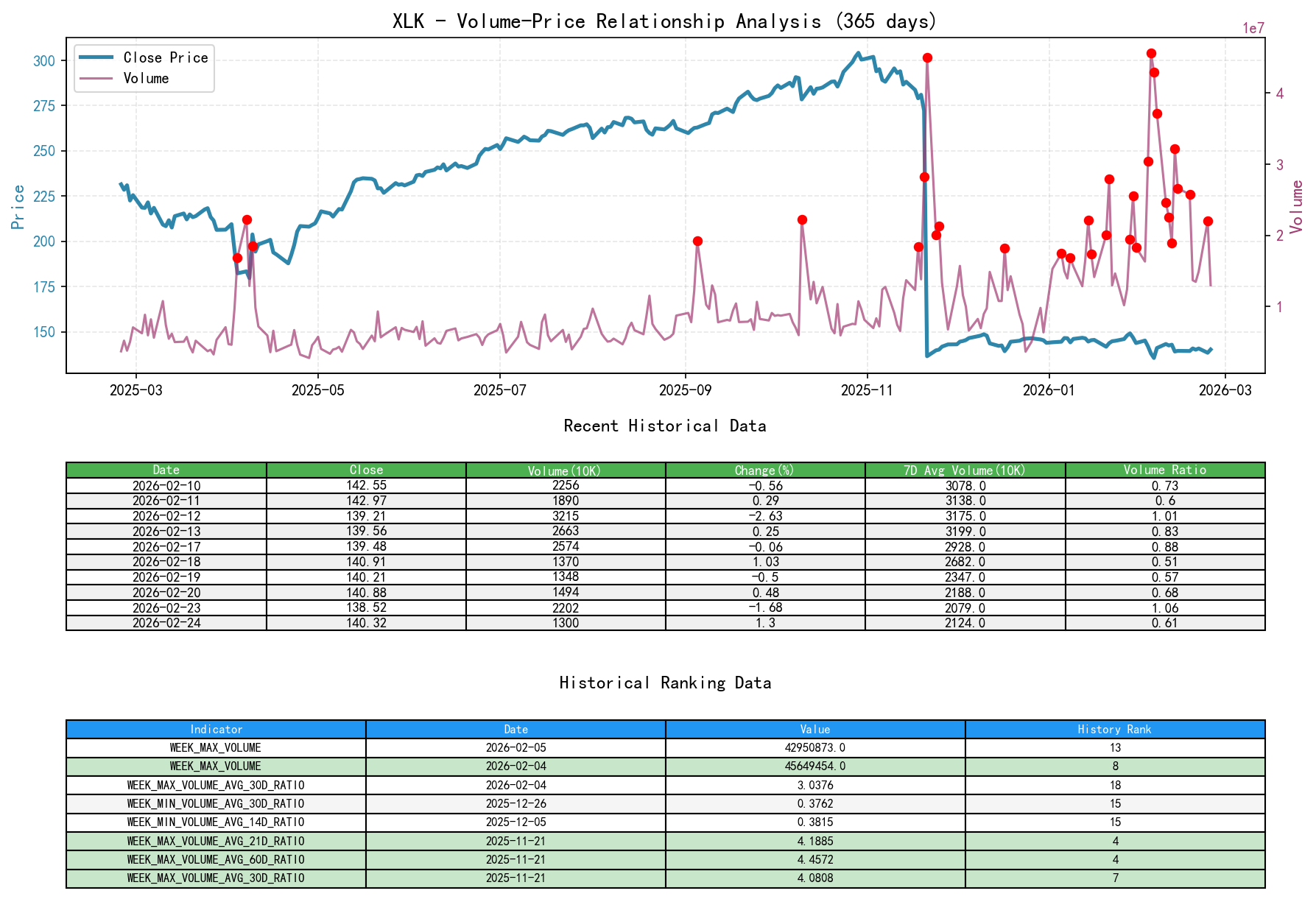1316x899 pixels.
Task: Select the 2026-02-24 row in the data table
Action: 166,622
